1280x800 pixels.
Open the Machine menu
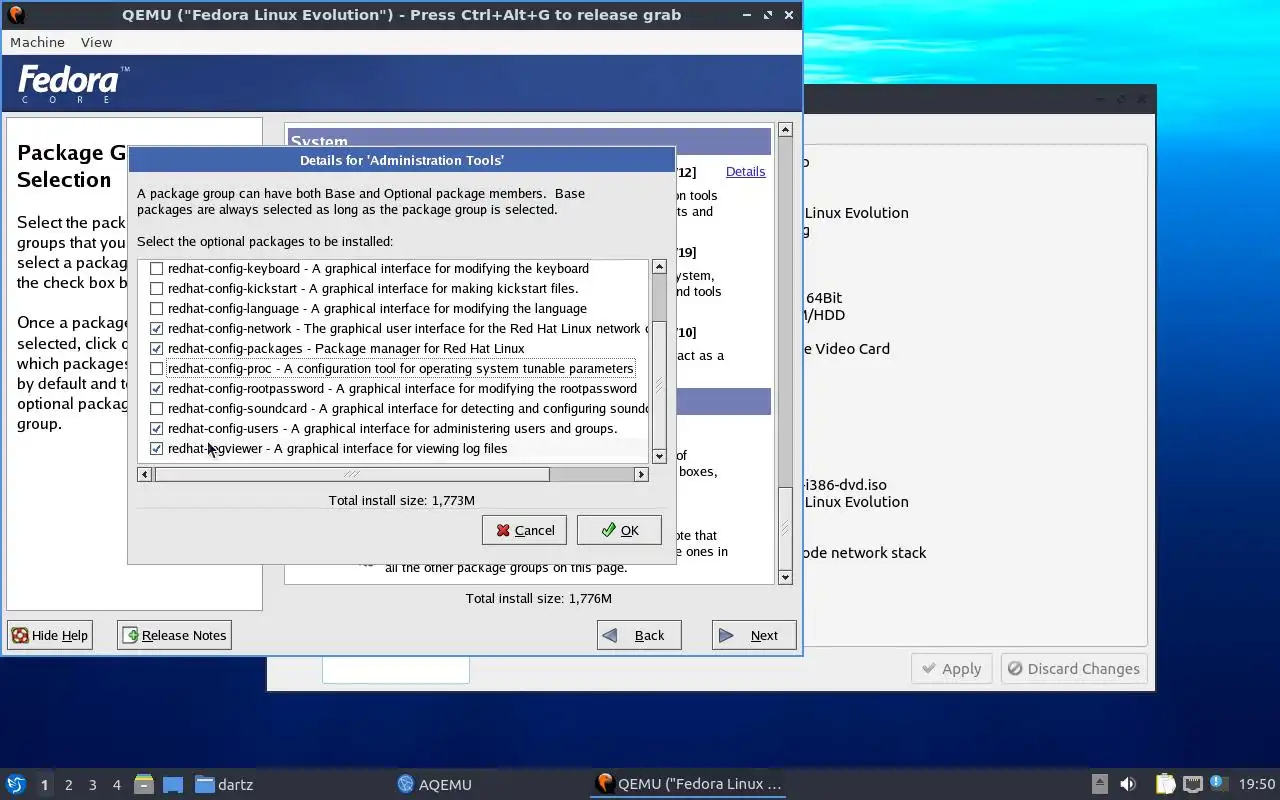(37, 42)
